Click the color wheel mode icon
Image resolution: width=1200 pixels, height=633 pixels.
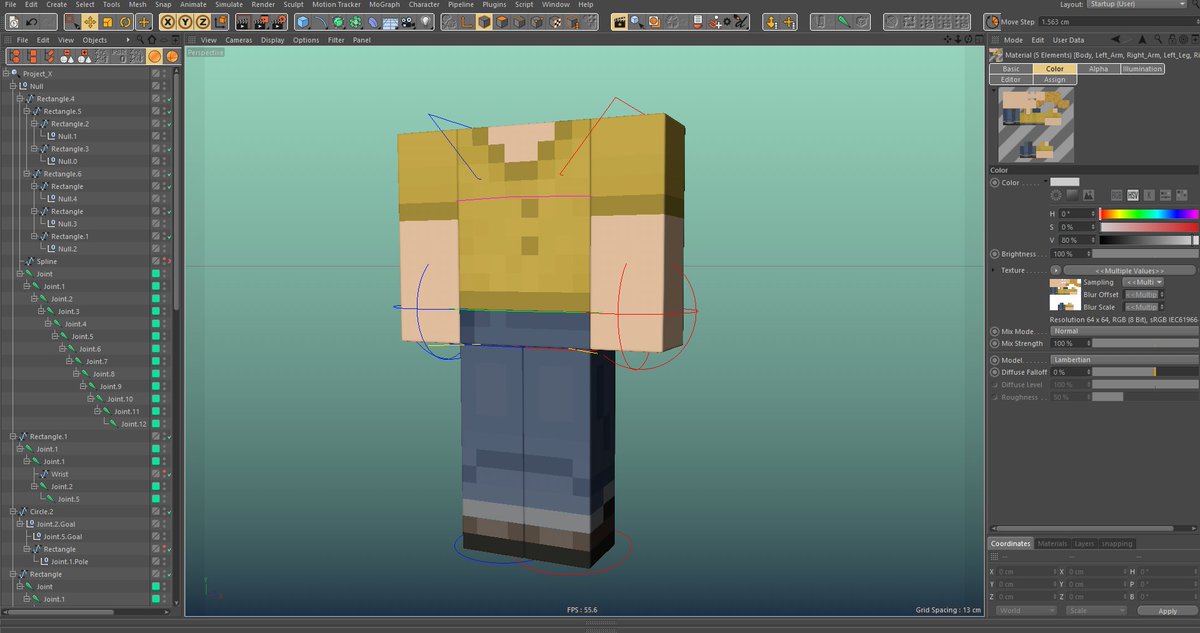point(1056,195)
